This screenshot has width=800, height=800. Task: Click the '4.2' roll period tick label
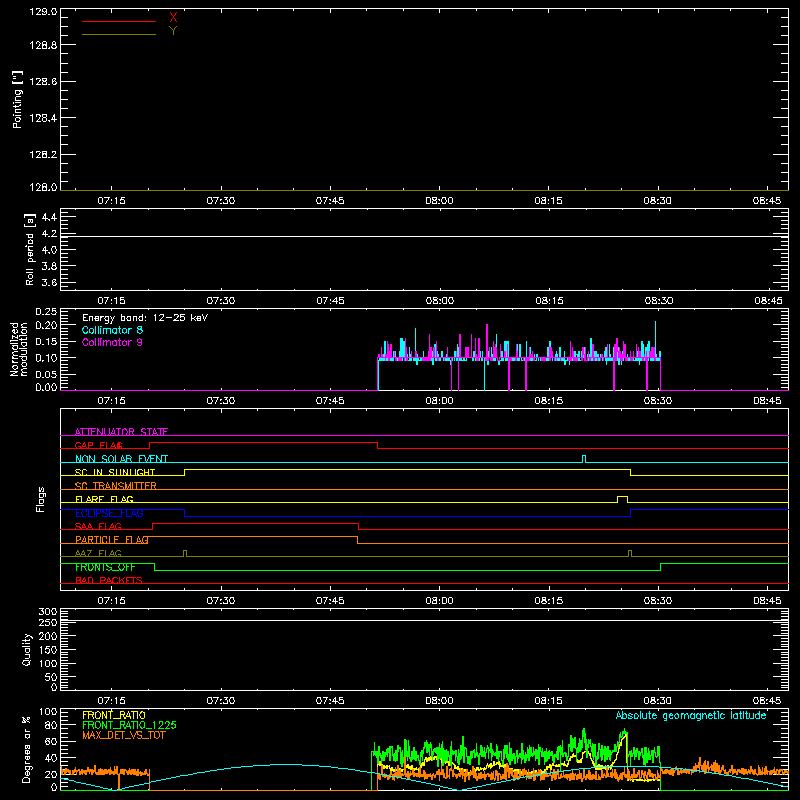49,234
